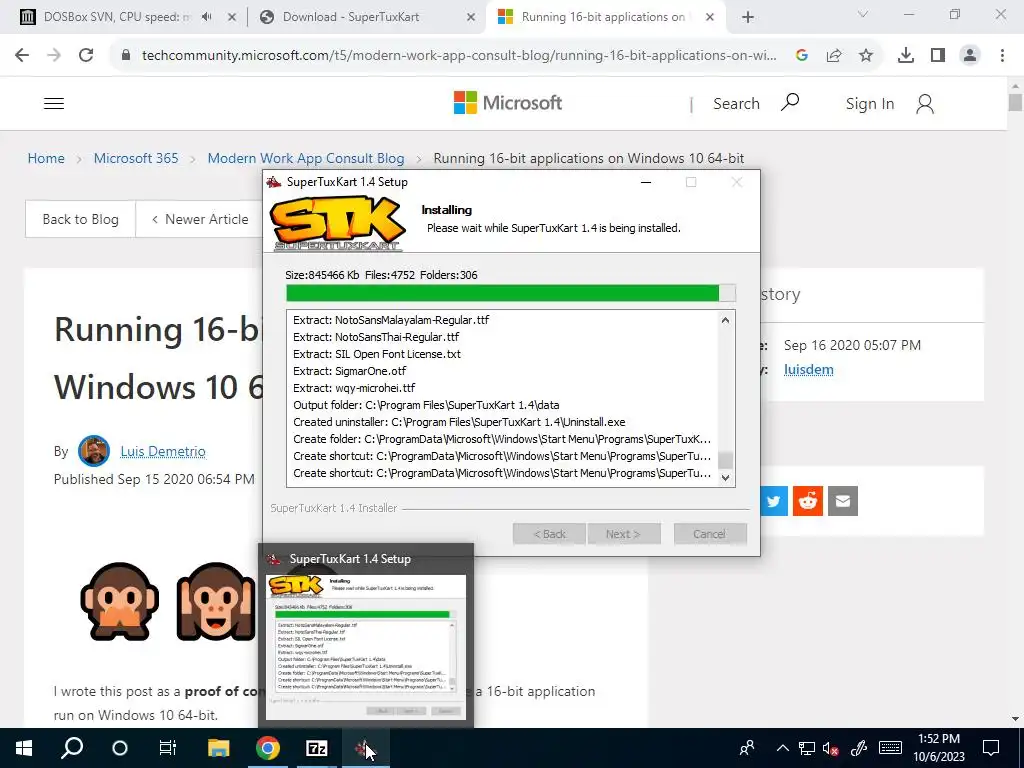Click the Cancel button in installer

point(710,534)
